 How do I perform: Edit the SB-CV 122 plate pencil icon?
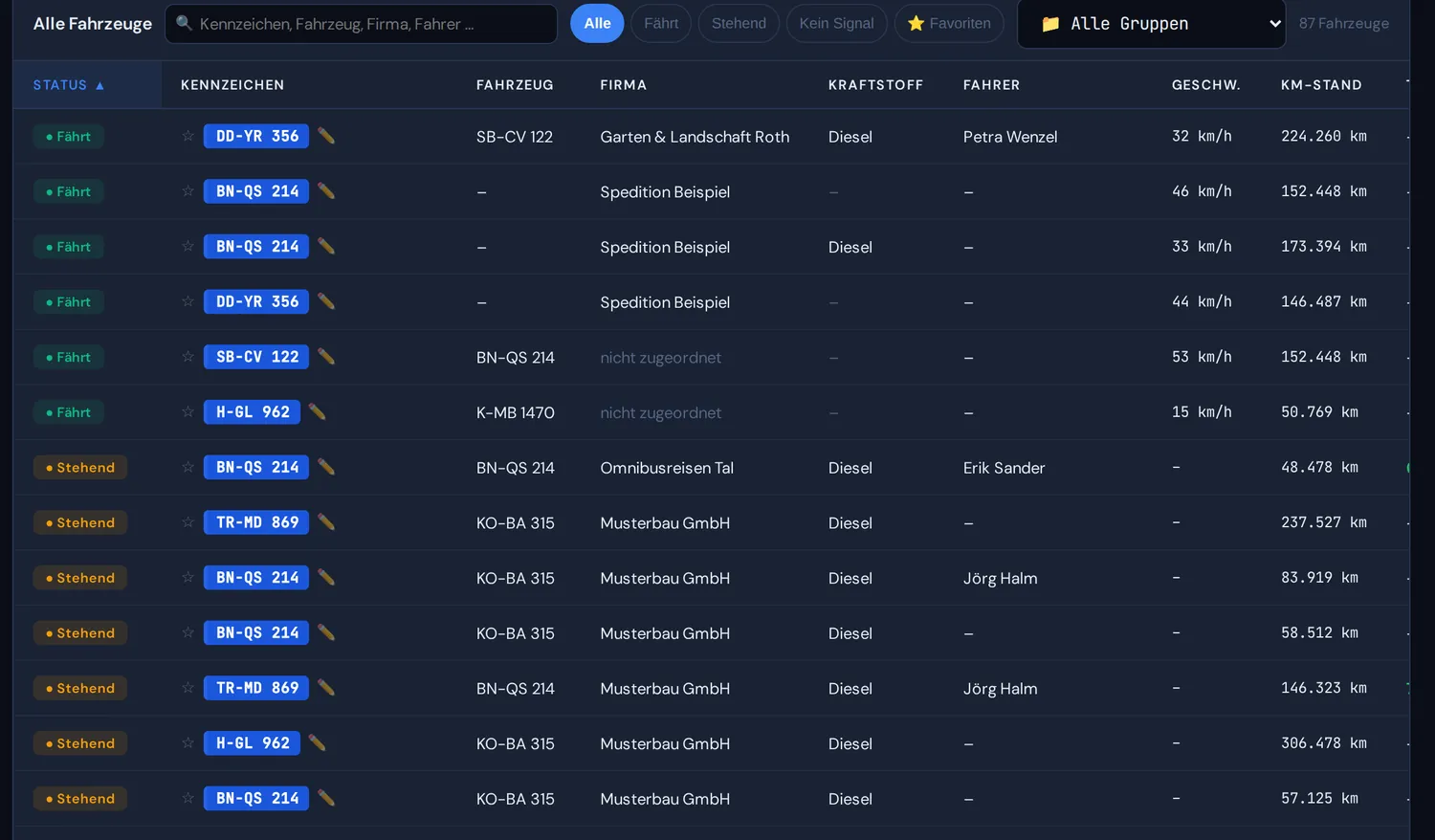coord(326,357)
